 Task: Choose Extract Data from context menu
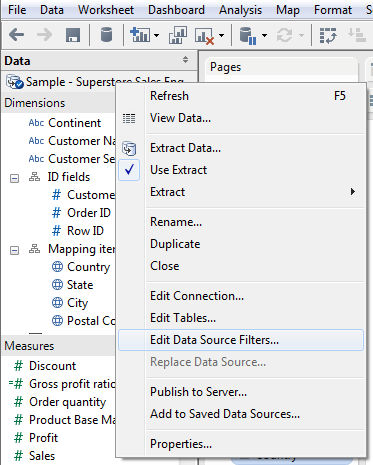(x=241, y=148)
